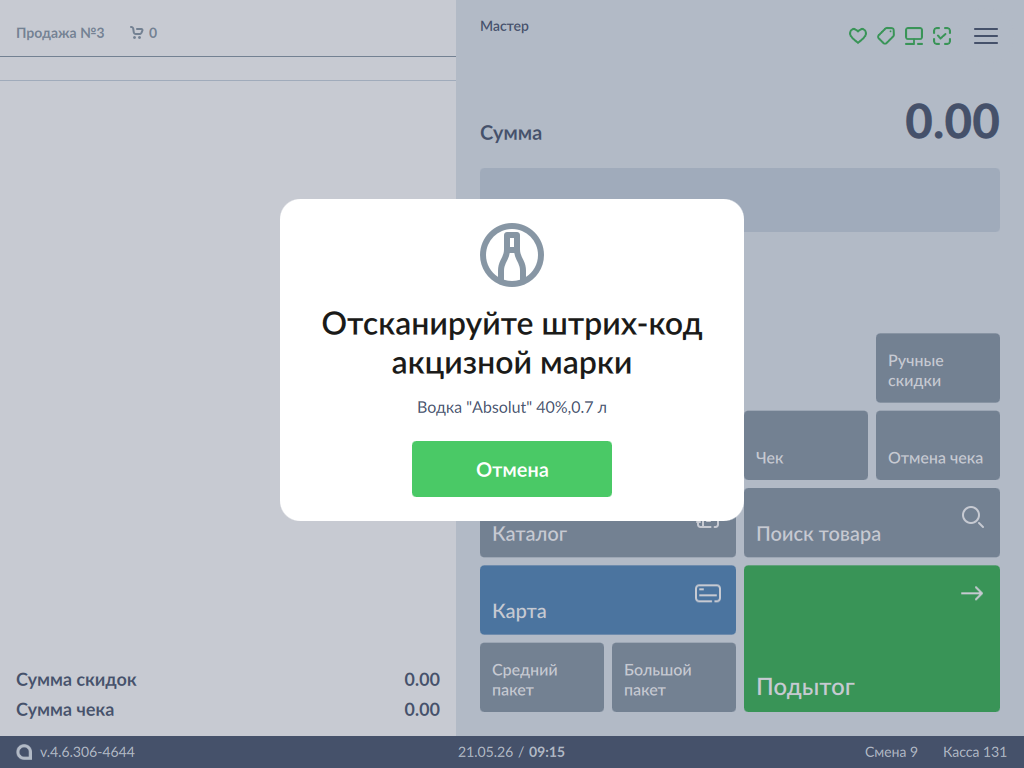
Task: Add Средний пакет
Action: [541, 677]
